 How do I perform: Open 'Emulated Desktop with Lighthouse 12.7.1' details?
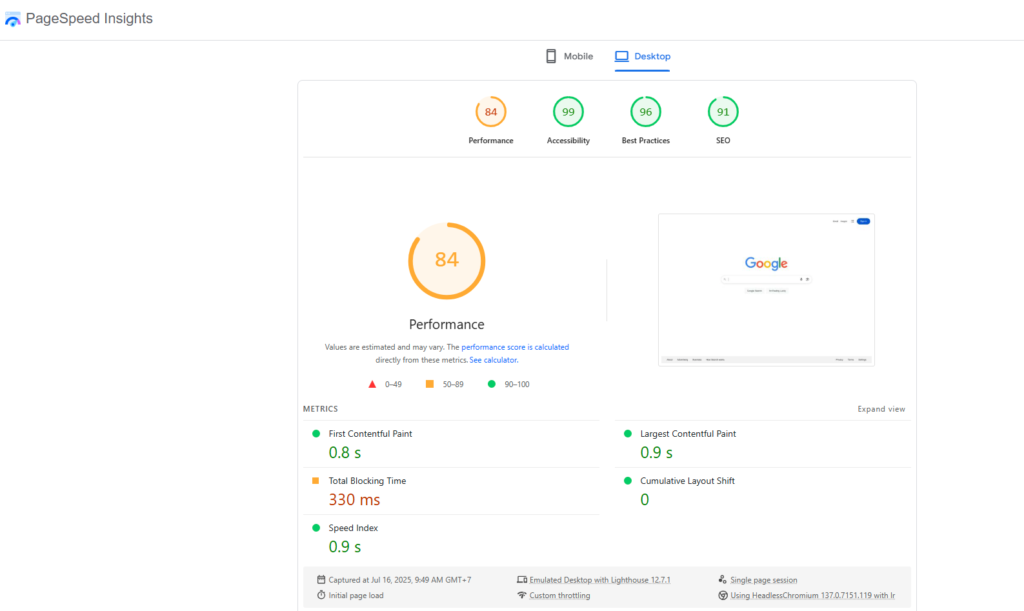coord(600,580)
